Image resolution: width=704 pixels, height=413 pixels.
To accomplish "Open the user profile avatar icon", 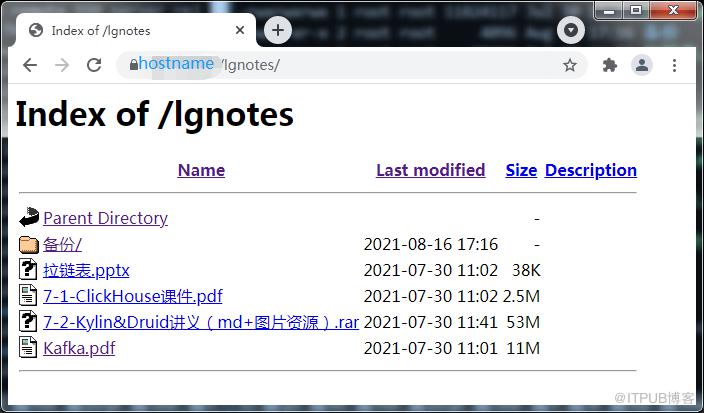I will pyautogui.click(x=642, y=66).
